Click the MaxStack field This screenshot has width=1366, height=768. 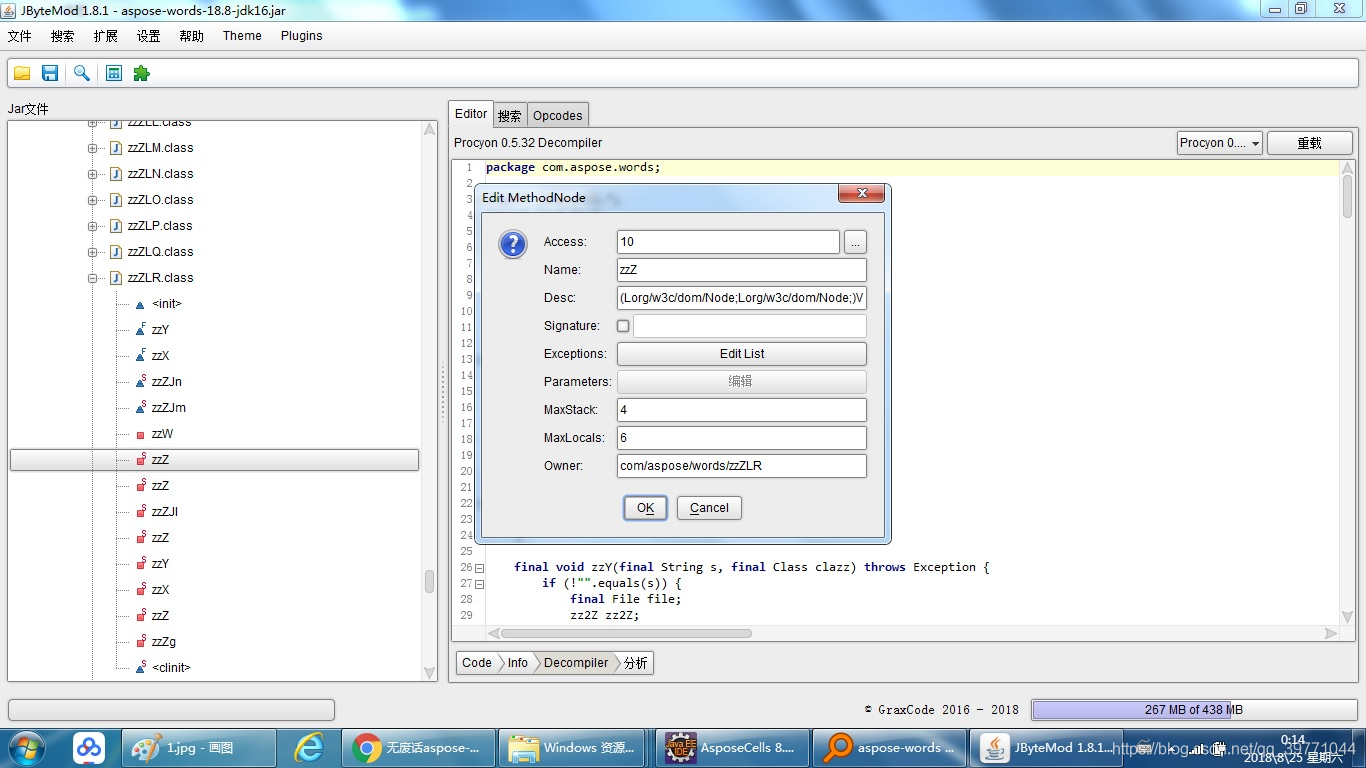[742, 410]
